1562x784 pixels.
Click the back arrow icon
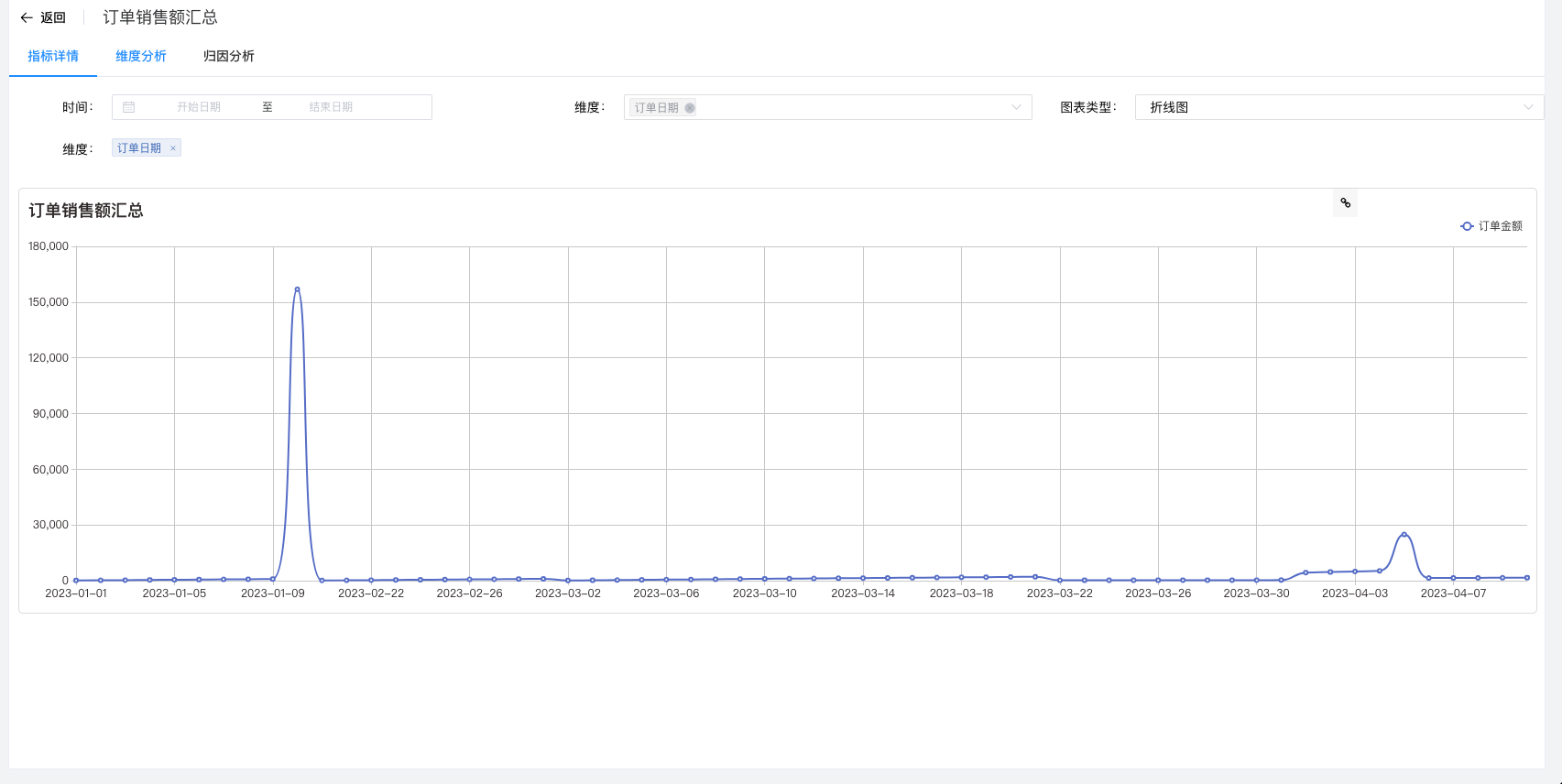[27, 17]
